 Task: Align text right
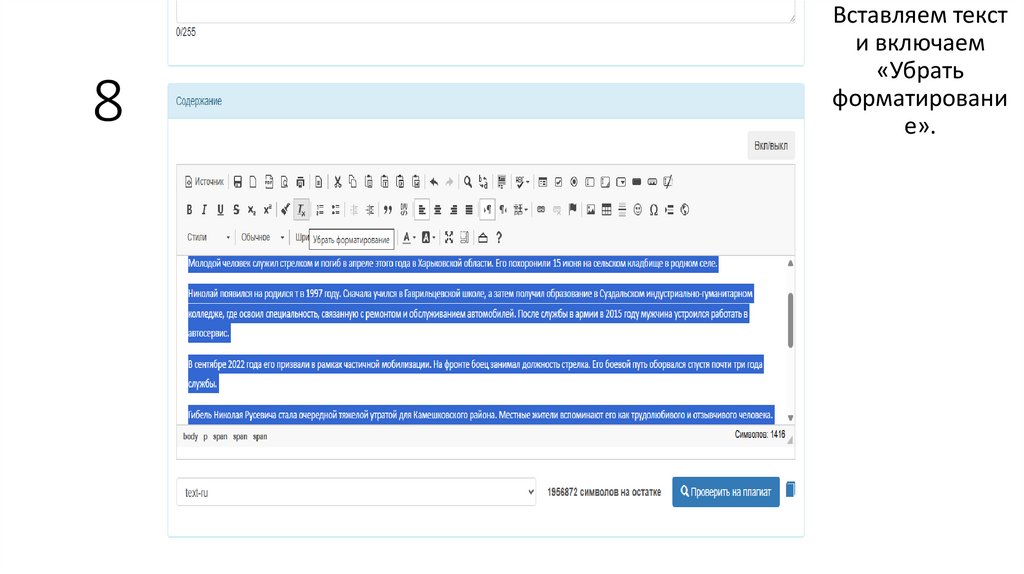pyautogui.click(x=453, y=210)
